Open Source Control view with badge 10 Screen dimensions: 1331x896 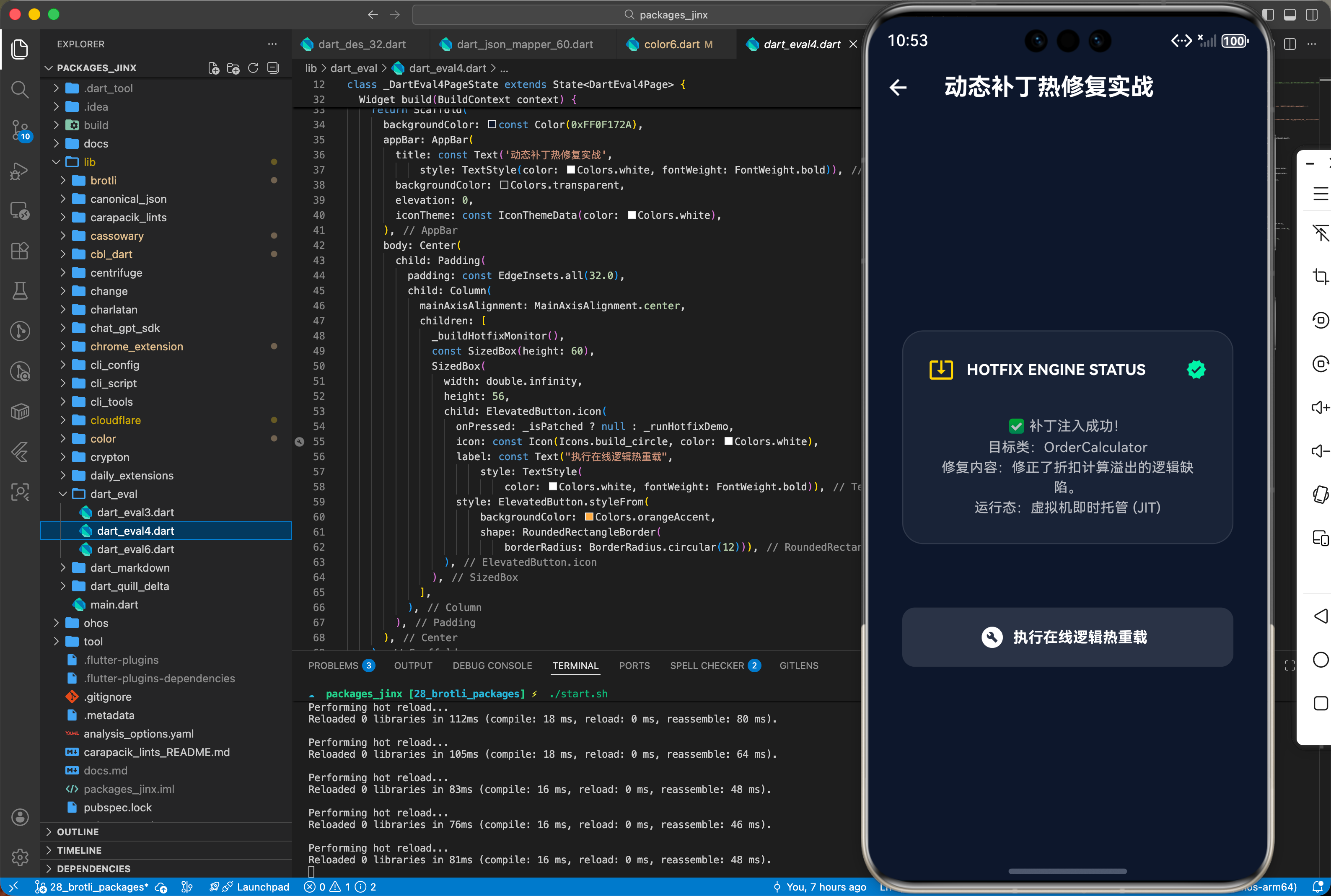pyautogui.click(x=20, y=130)
